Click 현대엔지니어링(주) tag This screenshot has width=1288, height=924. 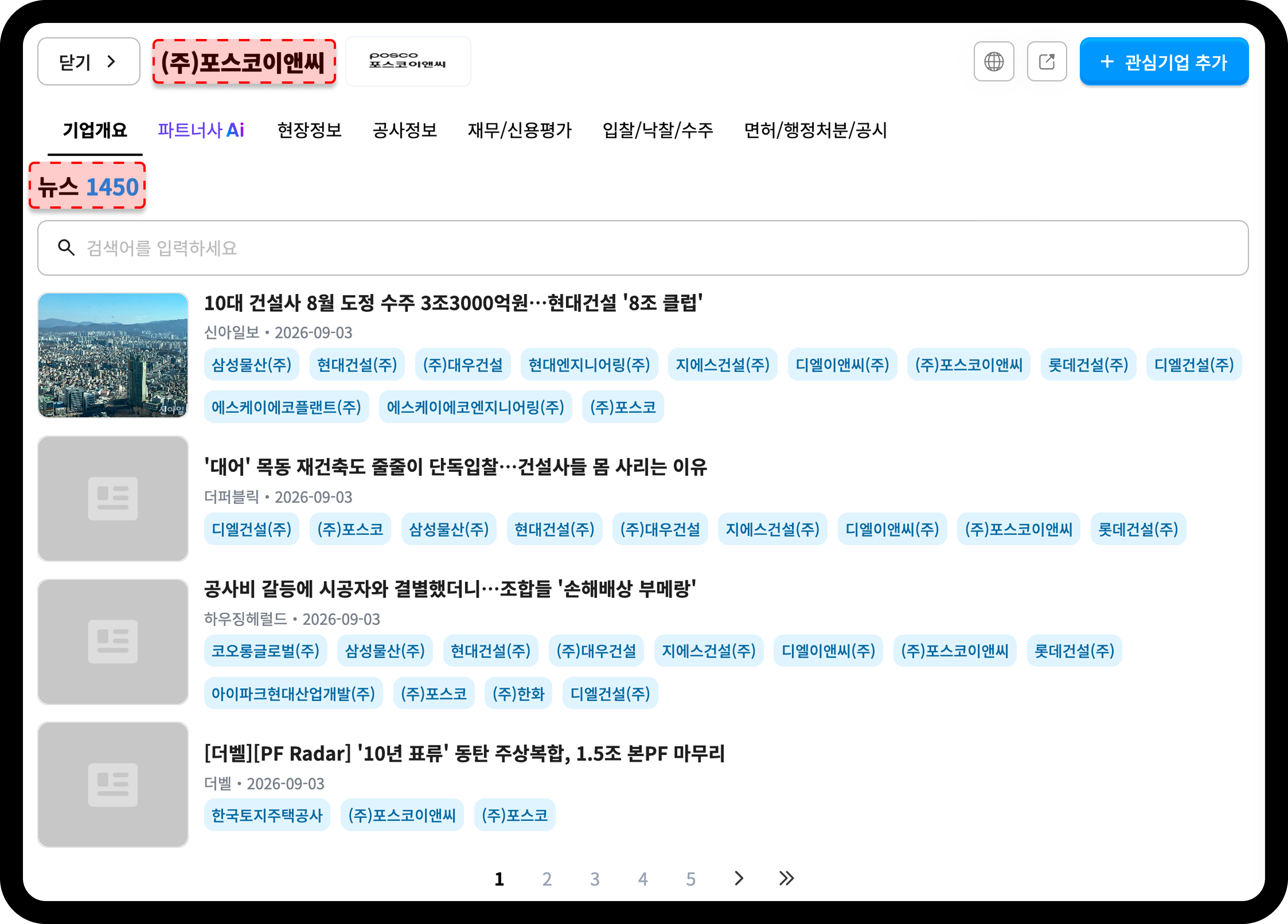tap(589, 365)
